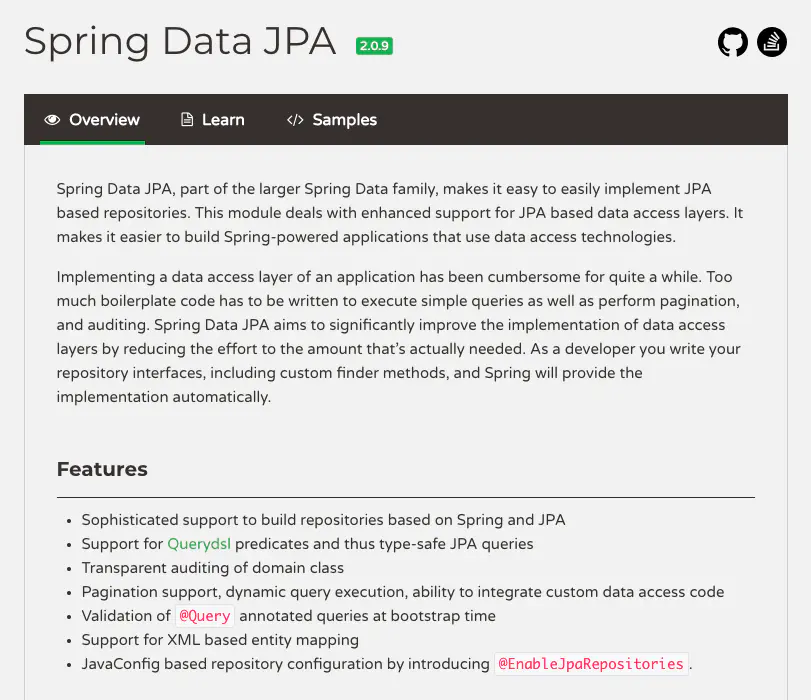Open the @EnableJpaRepositories reference link
This screenshot has height=700, width=811.
point(591,664)
